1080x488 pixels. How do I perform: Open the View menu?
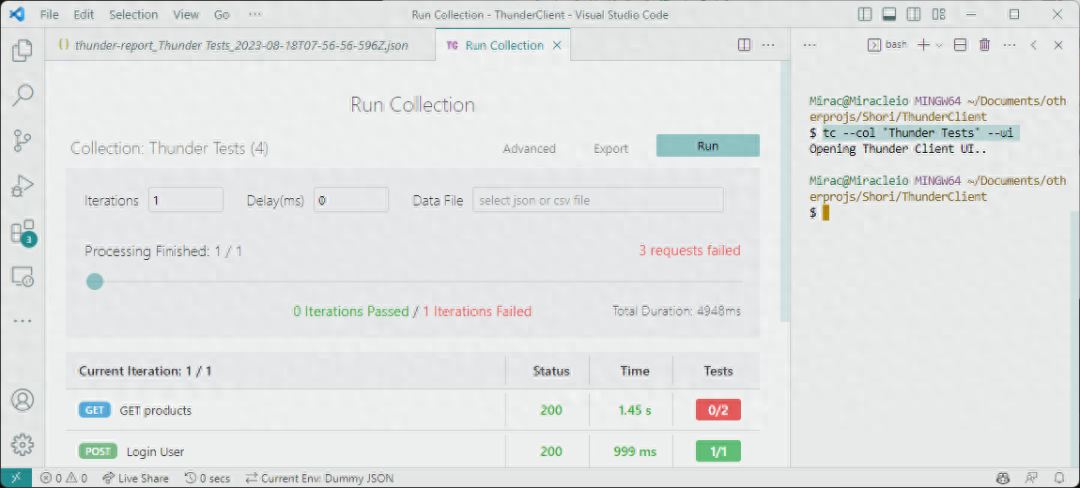186,14
